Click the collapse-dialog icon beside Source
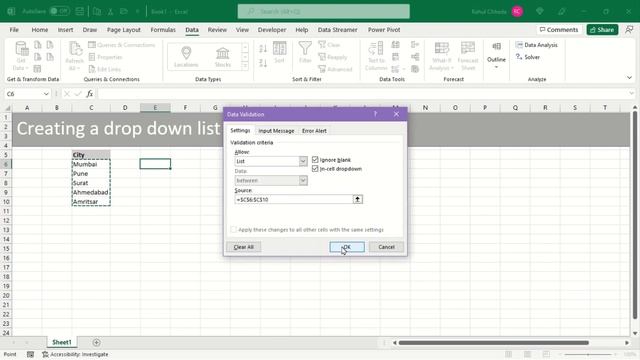Image resolution: width=640 pixels, height=360 pixels. [x=358, y=199]
